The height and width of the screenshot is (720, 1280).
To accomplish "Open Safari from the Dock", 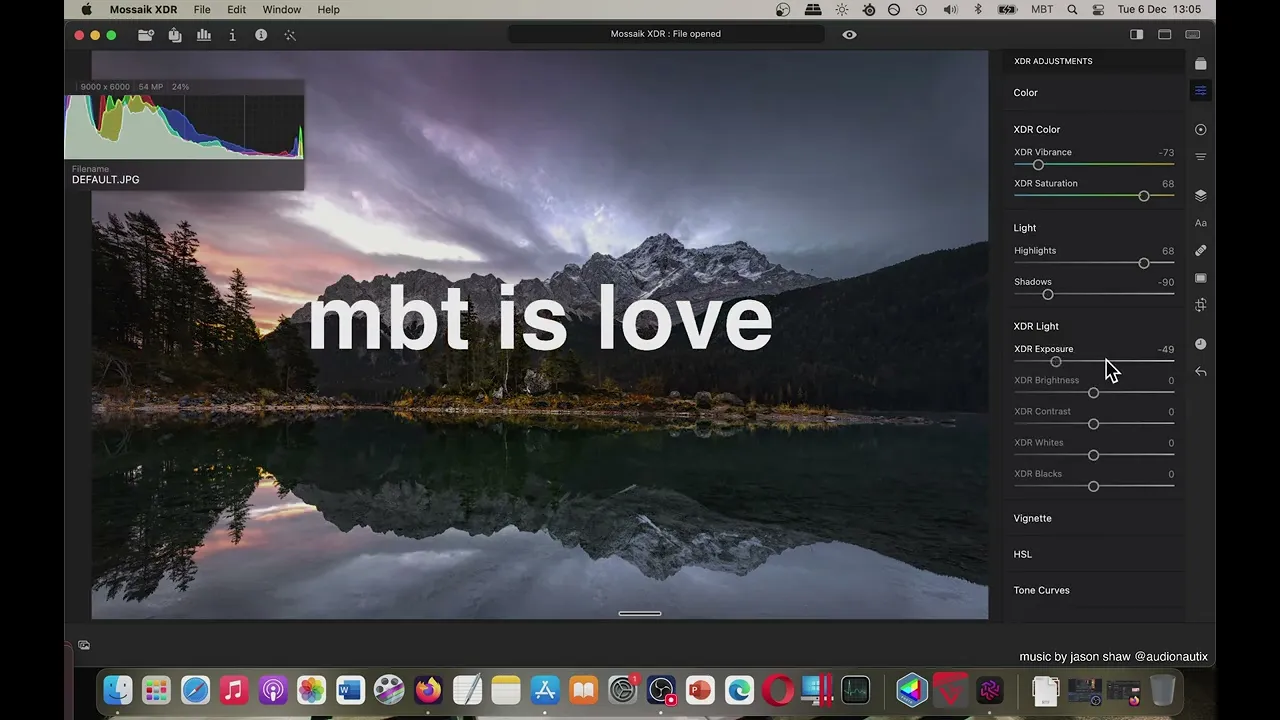I will (x=195, y=690).
